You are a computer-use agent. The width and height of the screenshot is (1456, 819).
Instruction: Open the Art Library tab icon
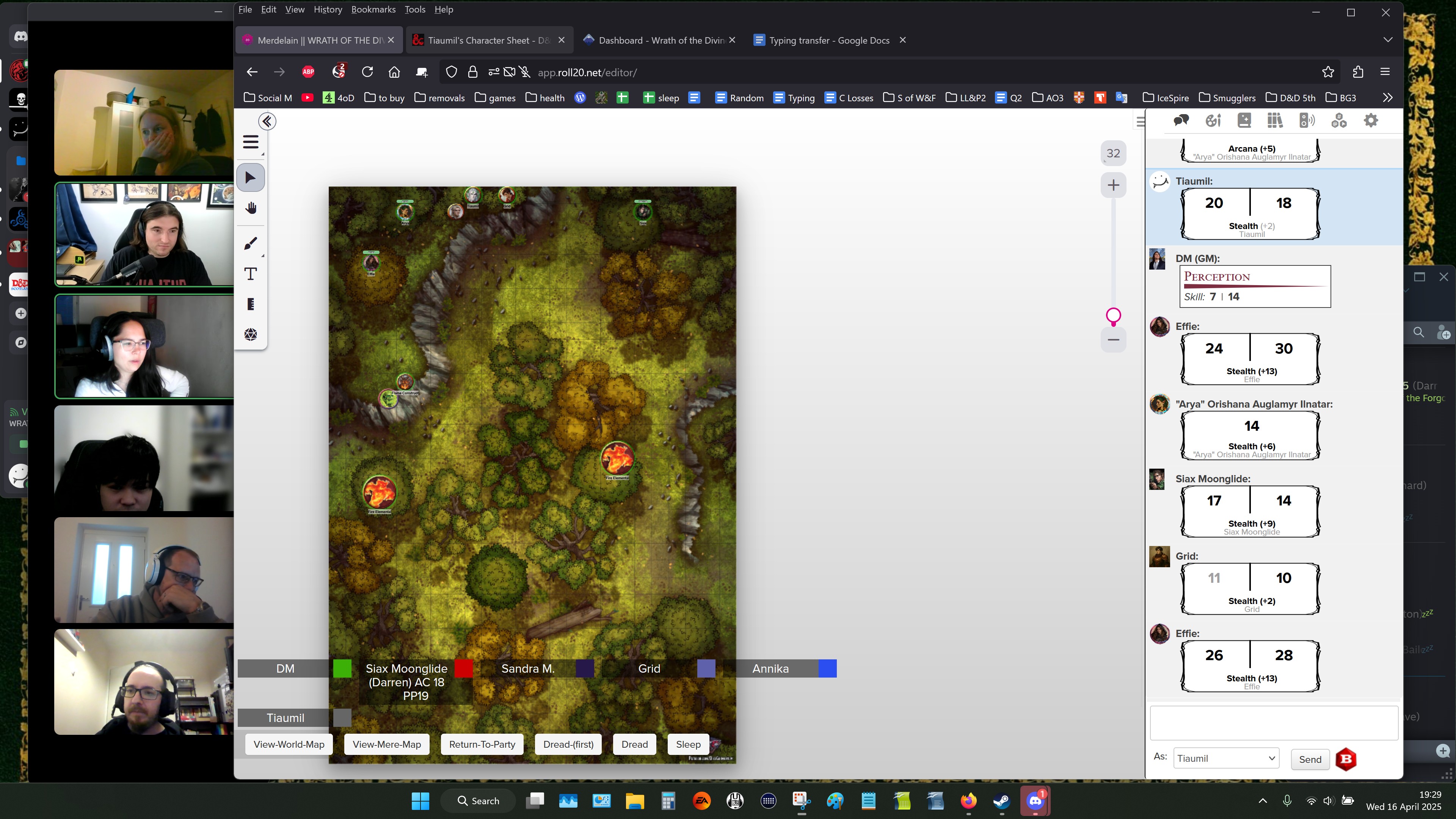[x=1213, y=121]
